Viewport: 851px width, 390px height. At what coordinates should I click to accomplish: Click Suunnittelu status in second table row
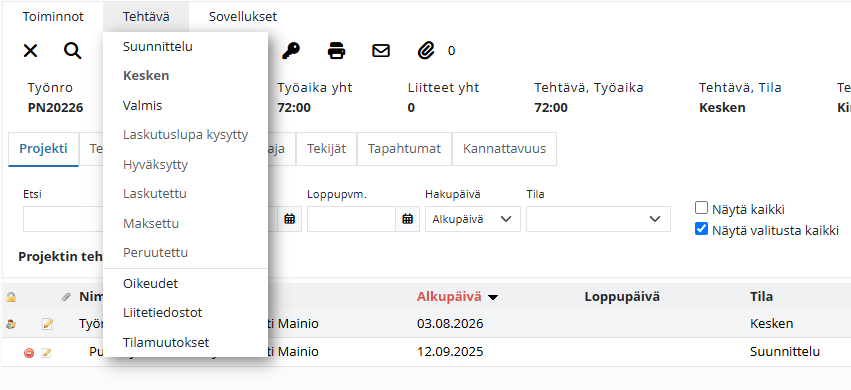tap(785, 353)
